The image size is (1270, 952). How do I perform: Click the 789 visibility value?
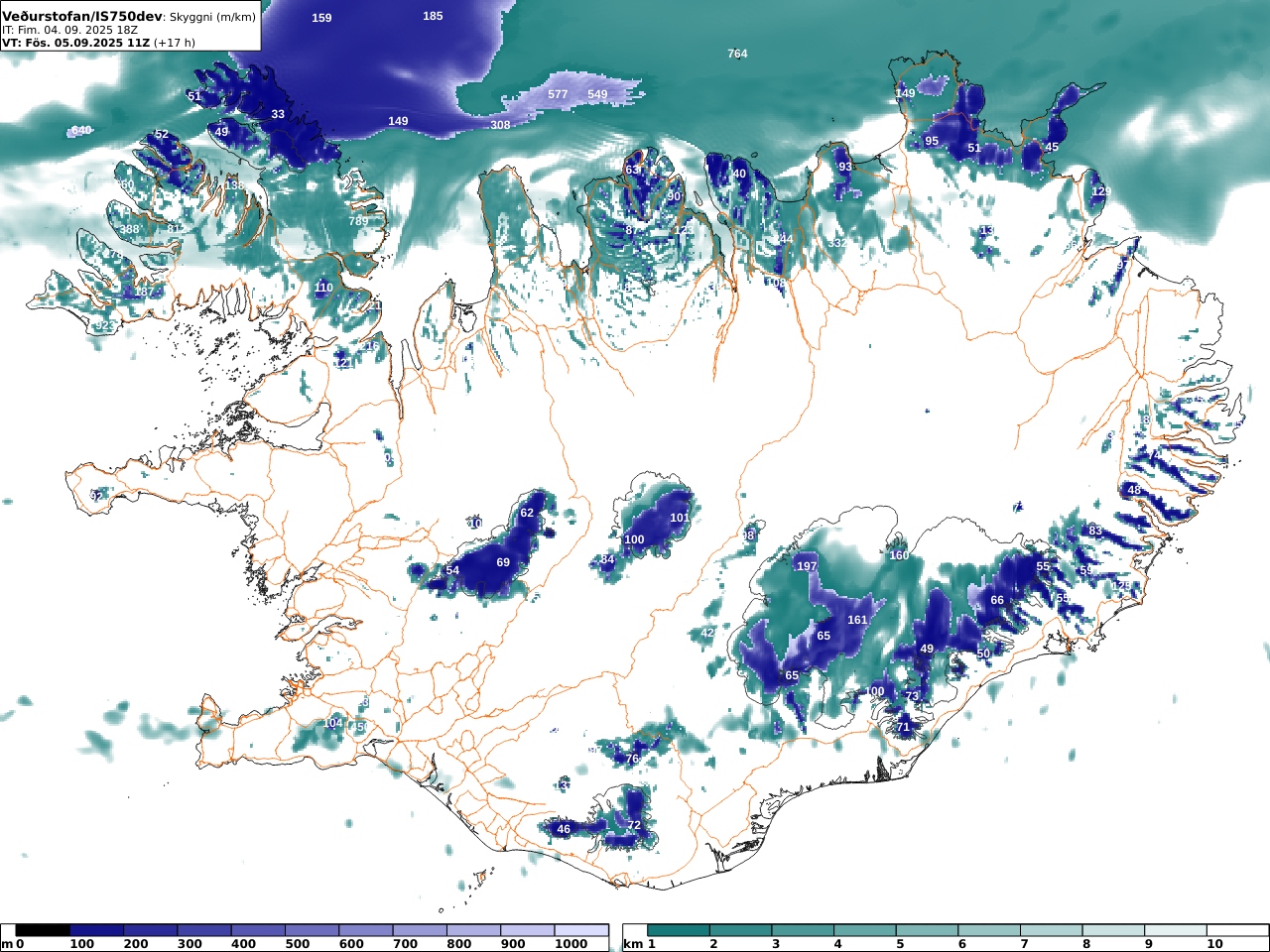click(358, 221)
